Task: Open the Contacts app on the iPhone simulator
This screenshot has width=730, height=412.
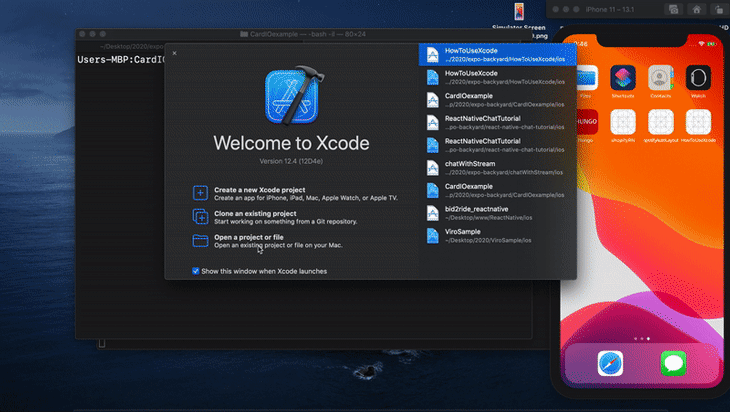Action: [659, 79]
